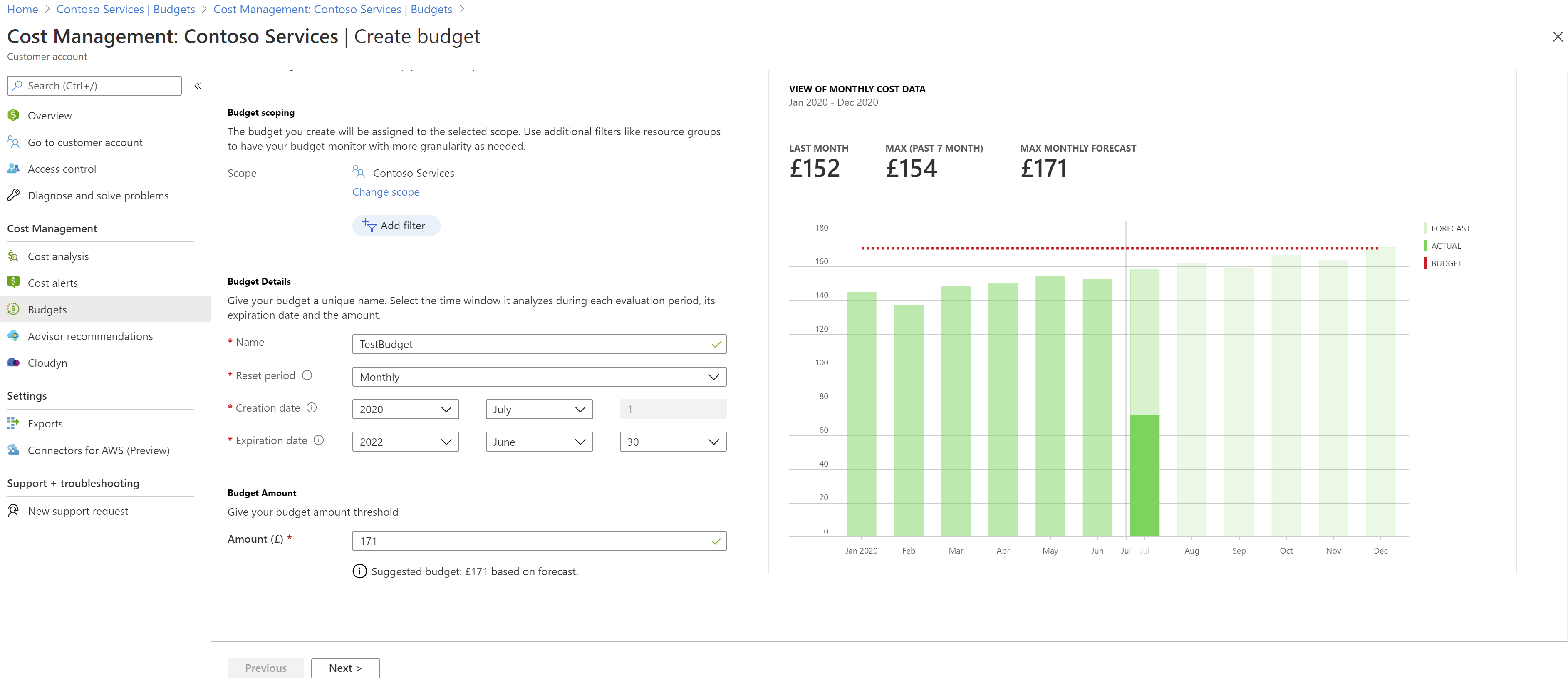Open the Budgets menu item

click(x=47, y=309)
